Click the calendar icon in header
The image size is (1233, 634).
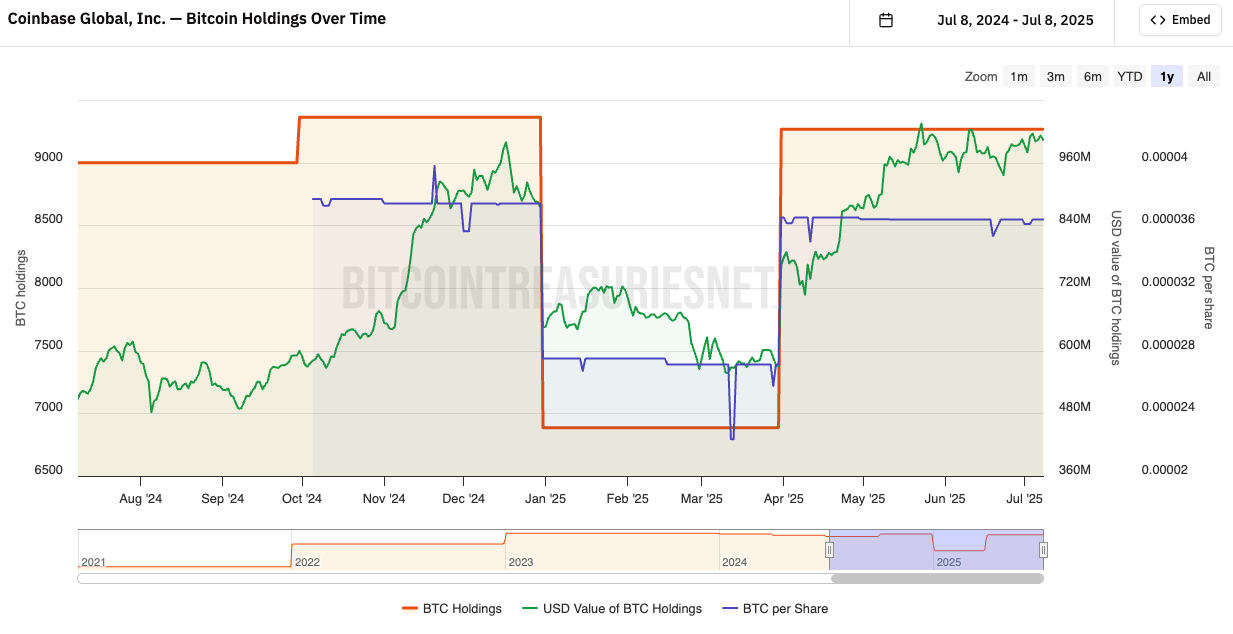pyautogui.click(x=885, y=20)
